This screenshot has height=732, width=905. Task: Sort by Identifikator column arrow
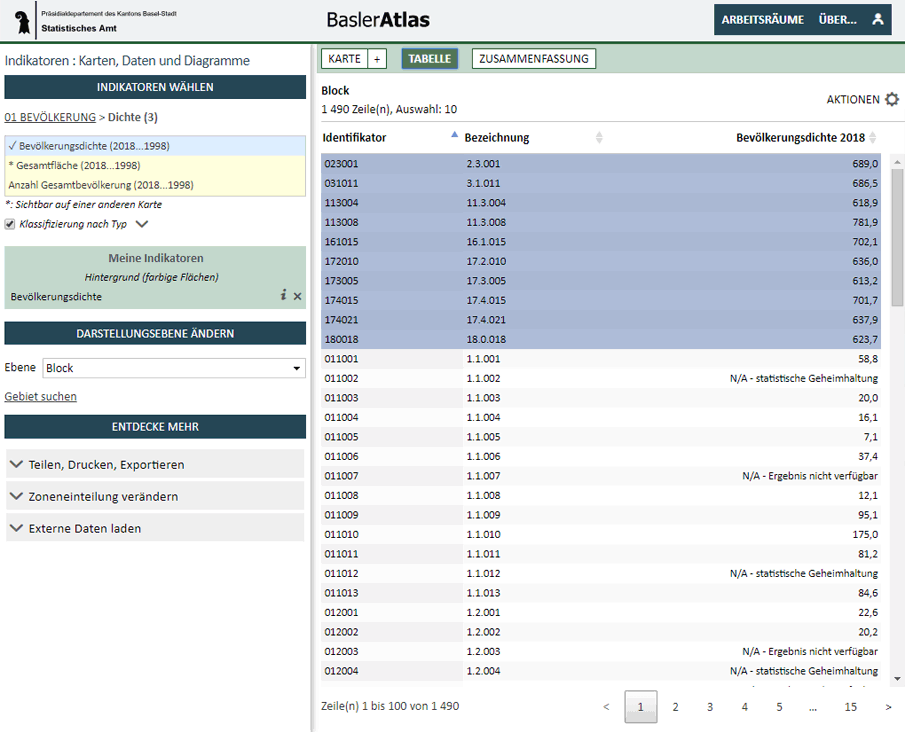(454, 135)
